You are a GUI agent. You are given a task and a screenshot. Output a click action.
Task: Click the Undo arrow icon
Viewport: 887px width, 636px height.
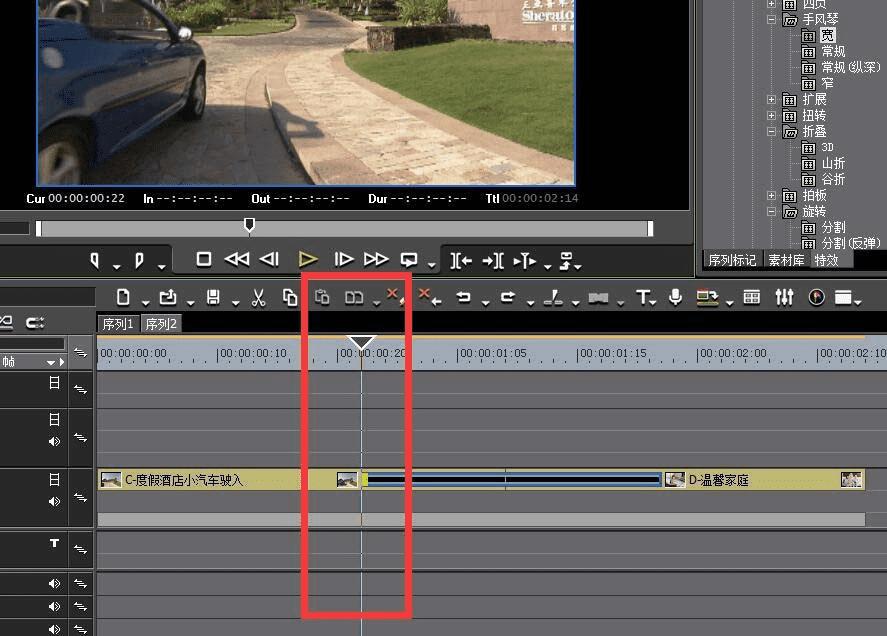point(463,296)
